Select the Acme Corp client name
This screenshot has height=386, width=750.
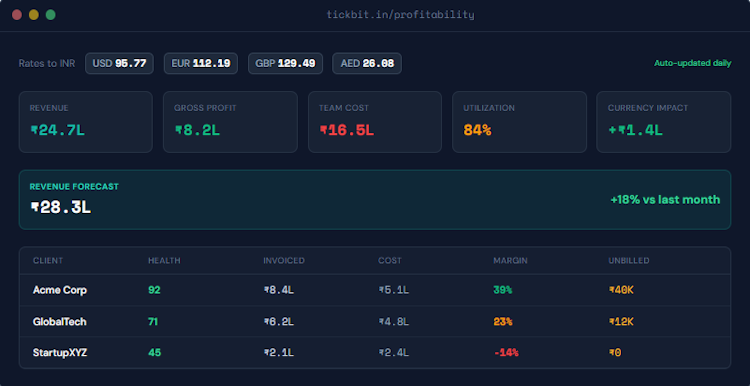60,290
